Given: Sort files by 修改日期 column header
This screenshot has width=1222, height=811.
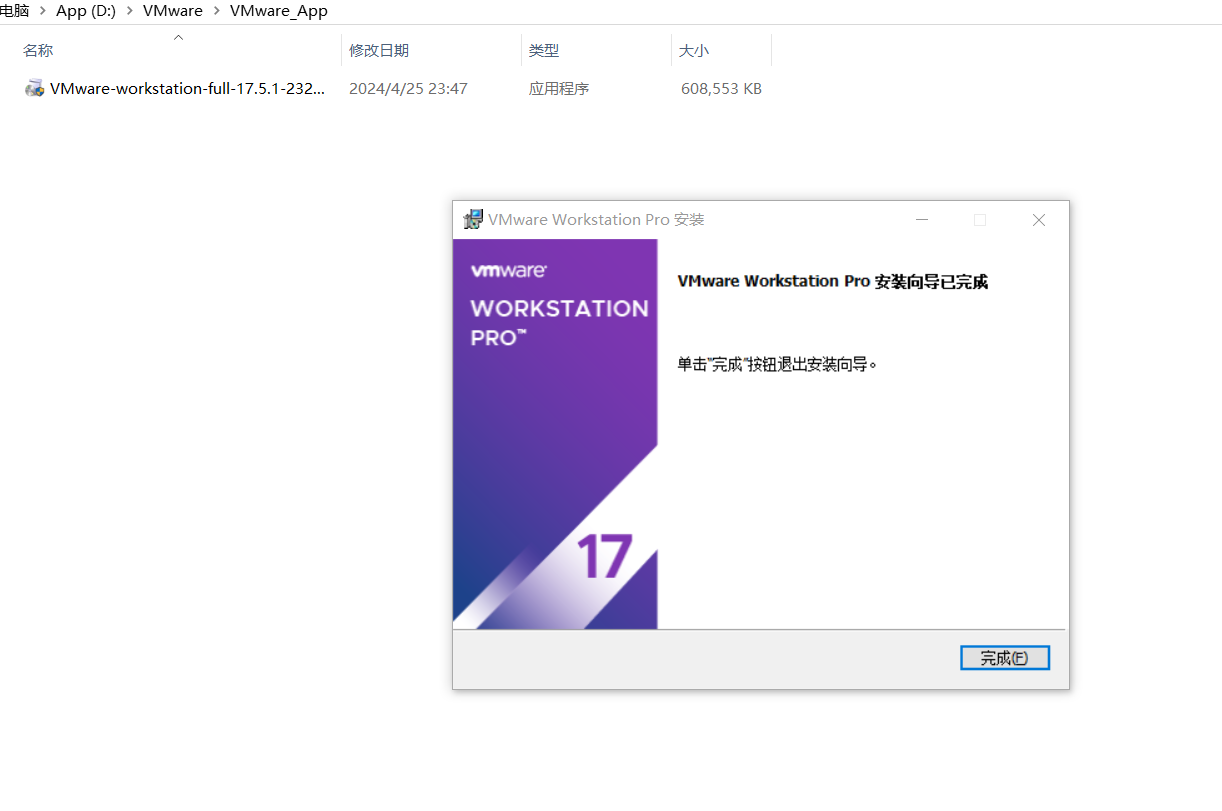Looking at the screenshot, I should point(379,50).
